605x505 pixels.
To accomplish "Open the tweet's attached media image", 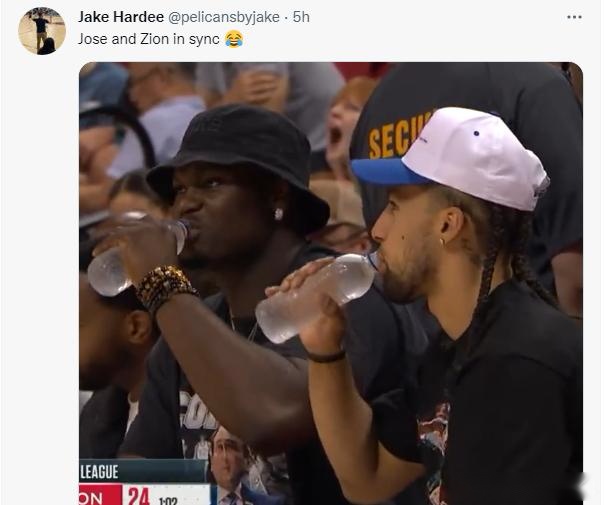I will click(x=331, y=283).
